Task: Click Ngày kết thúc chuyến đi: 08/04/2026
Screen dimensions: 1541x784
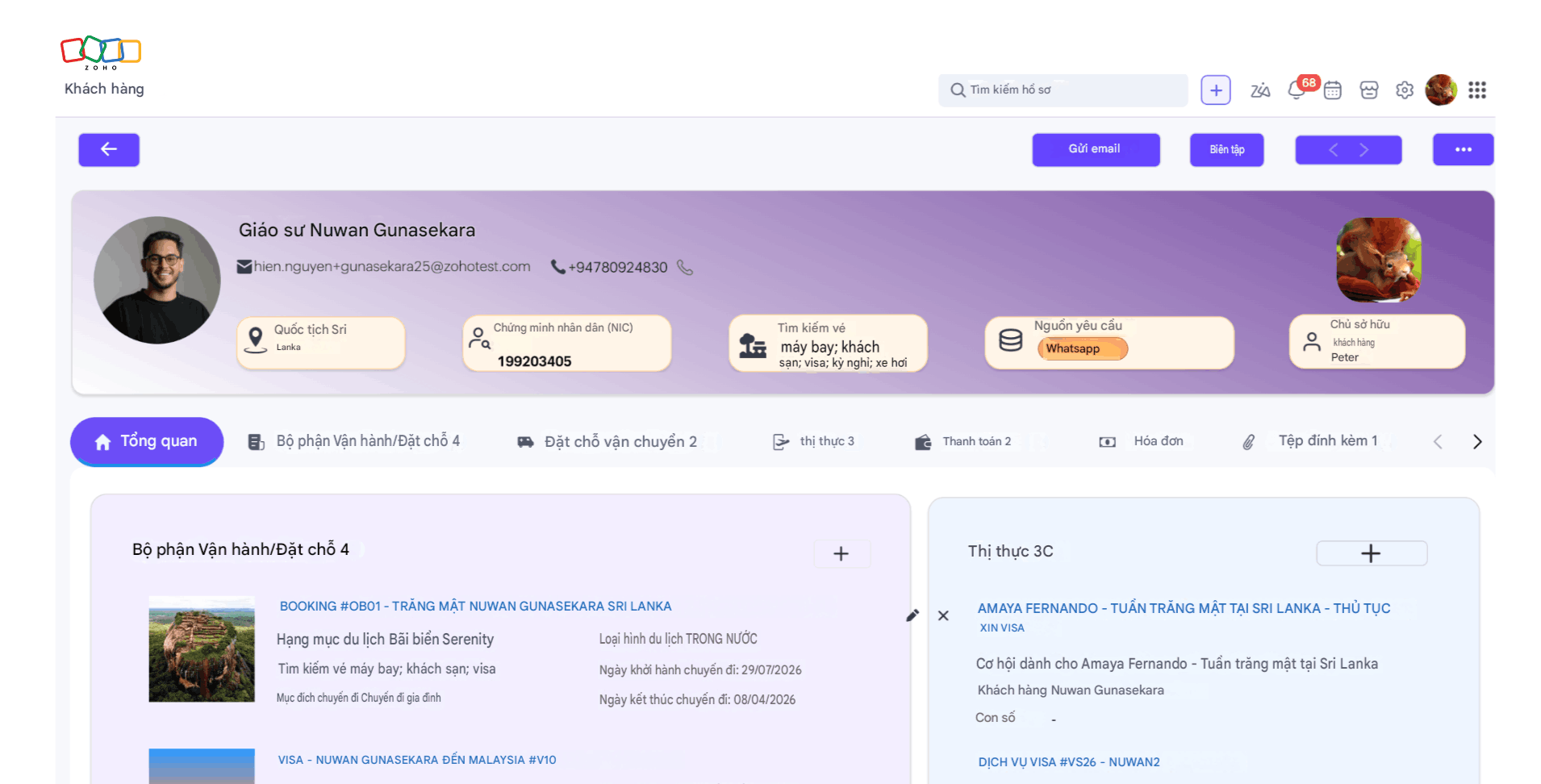Action: pyautogui.click(x=697, y=699)
